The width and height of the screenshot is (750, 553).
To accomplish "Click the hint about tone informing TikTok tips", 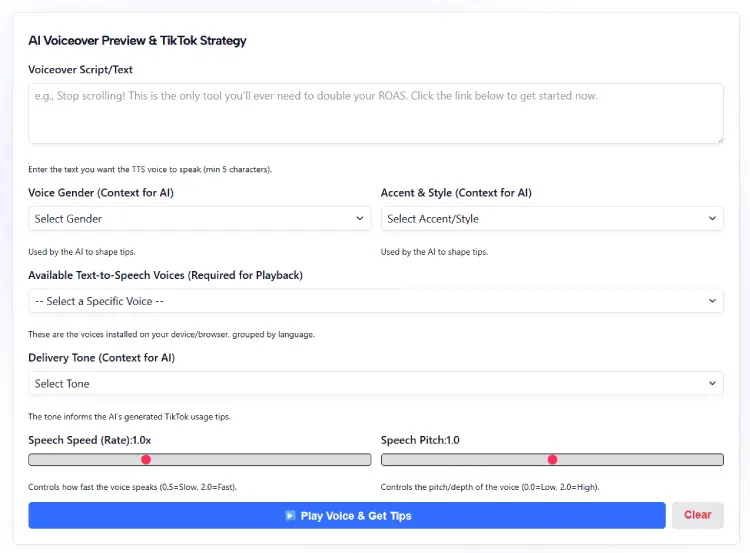I will point(129,417).
